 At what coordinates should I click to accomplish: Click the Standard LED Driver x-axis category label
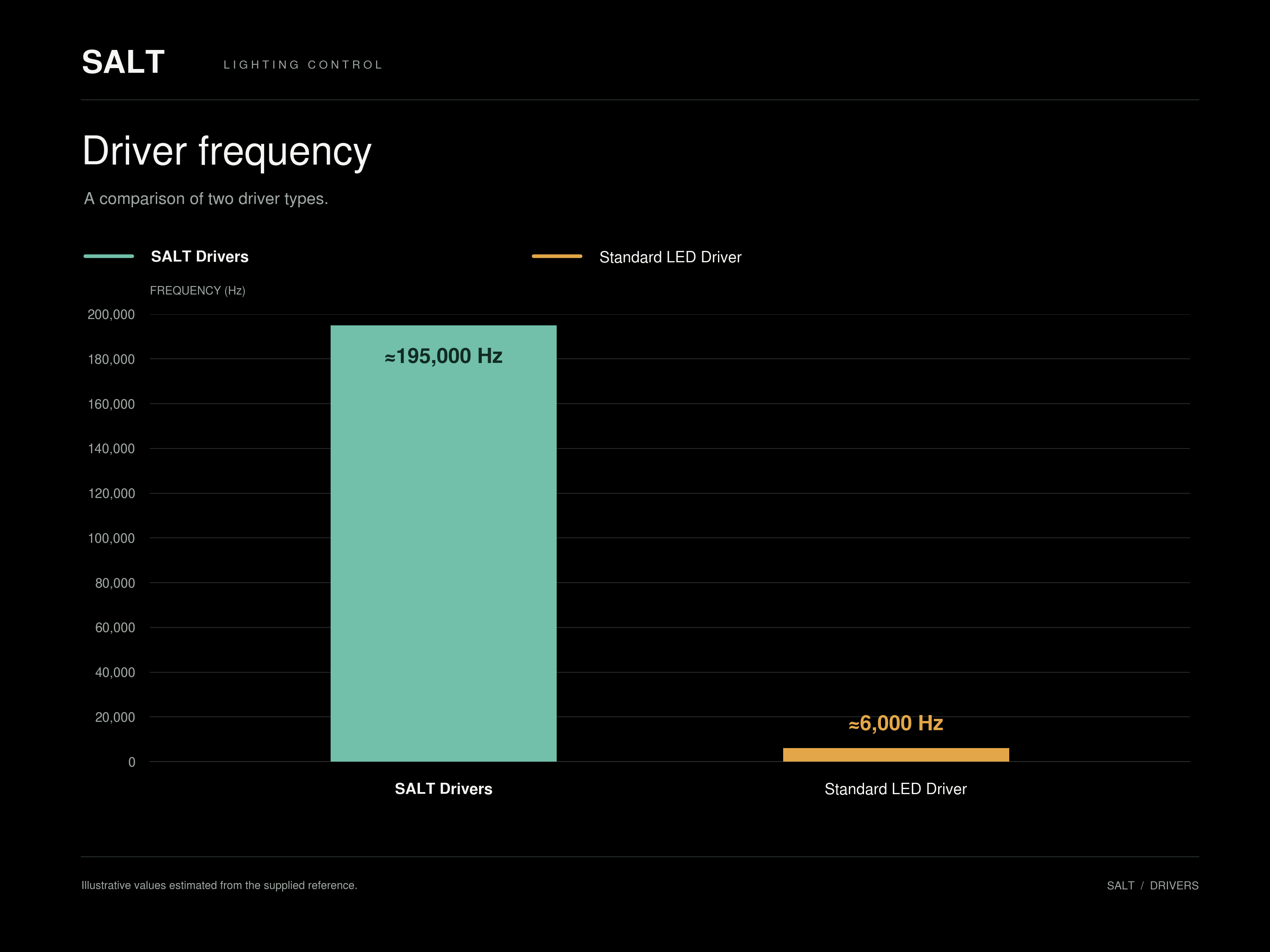896,789
